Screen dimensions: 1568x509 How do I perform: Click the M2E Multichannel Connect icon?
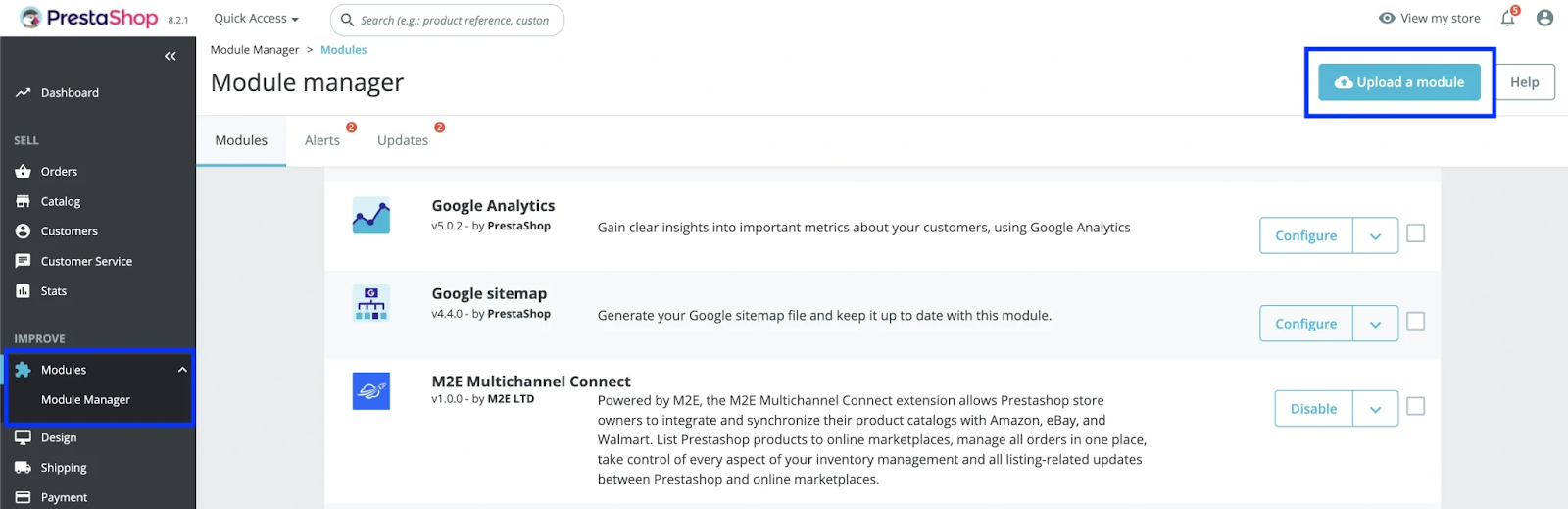(371, 391)
